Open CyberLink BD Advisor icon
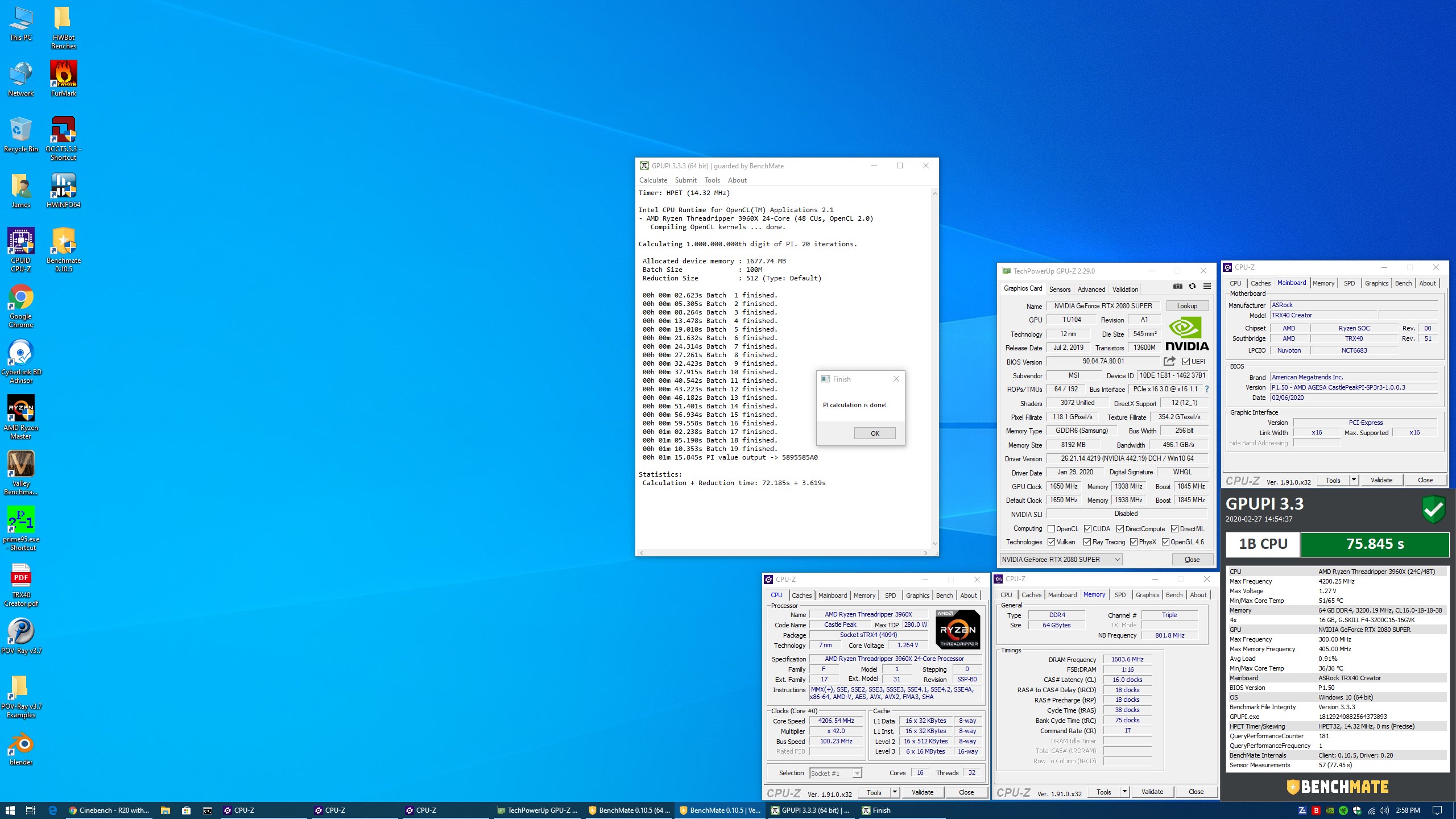 [21, 361]
